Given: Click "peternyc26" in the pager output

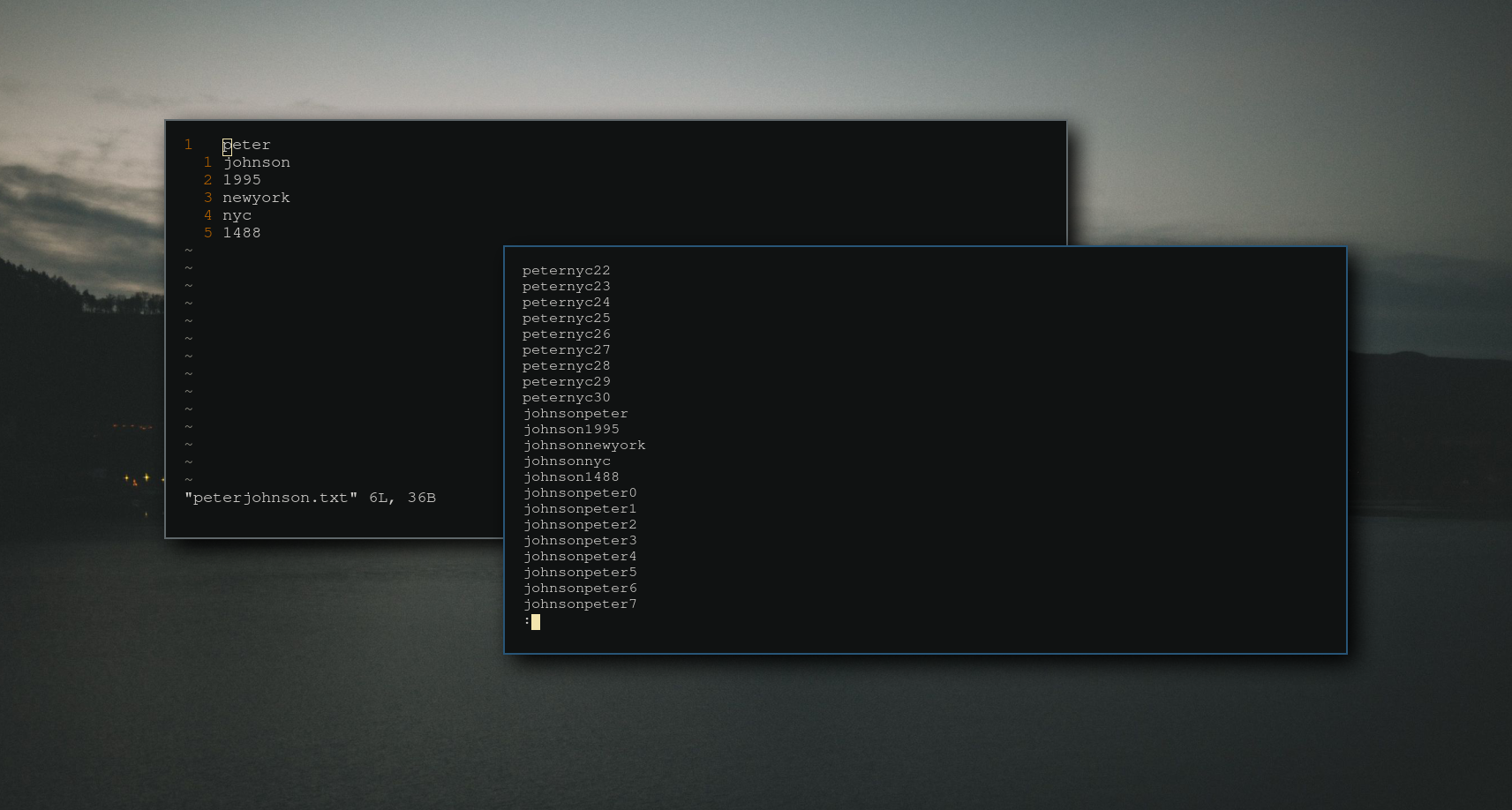Looking at the screenshot, I should [x=566, y=334].
